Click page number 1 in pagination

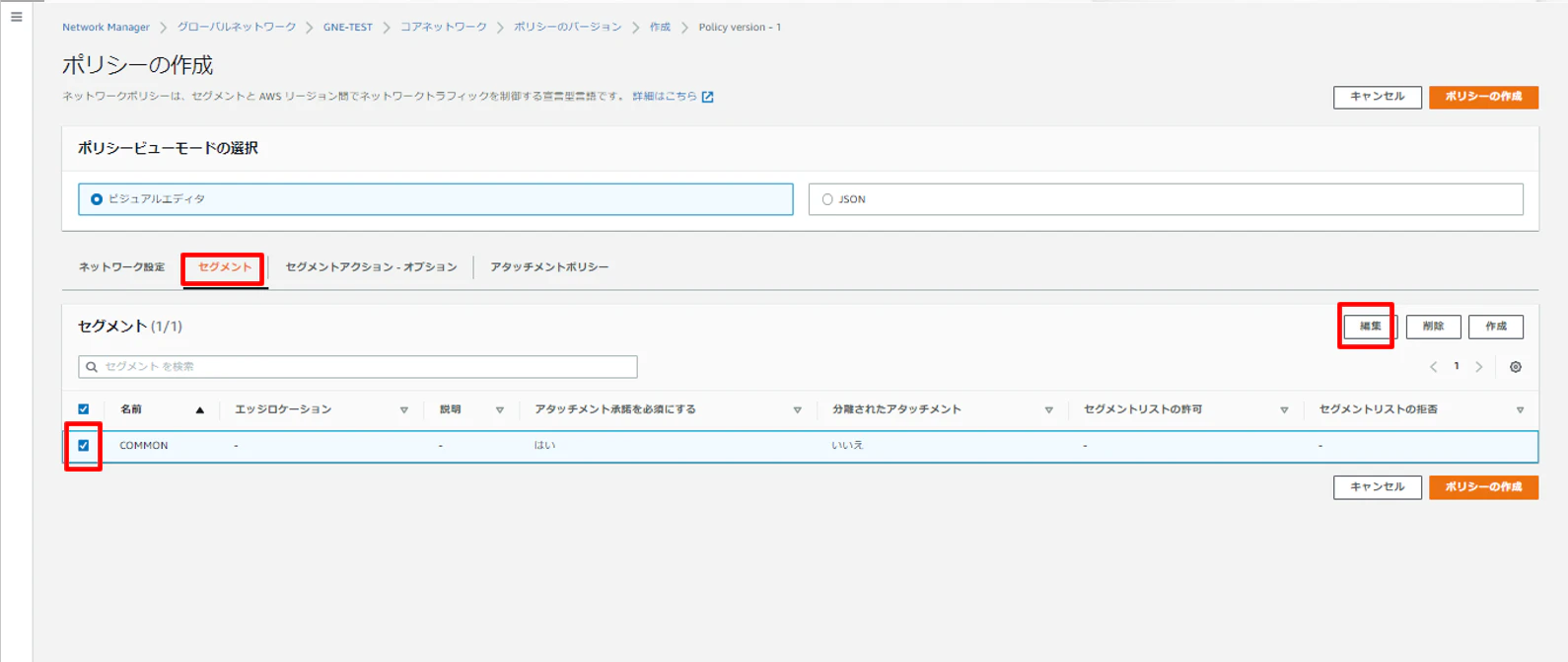coord(1457,367)
